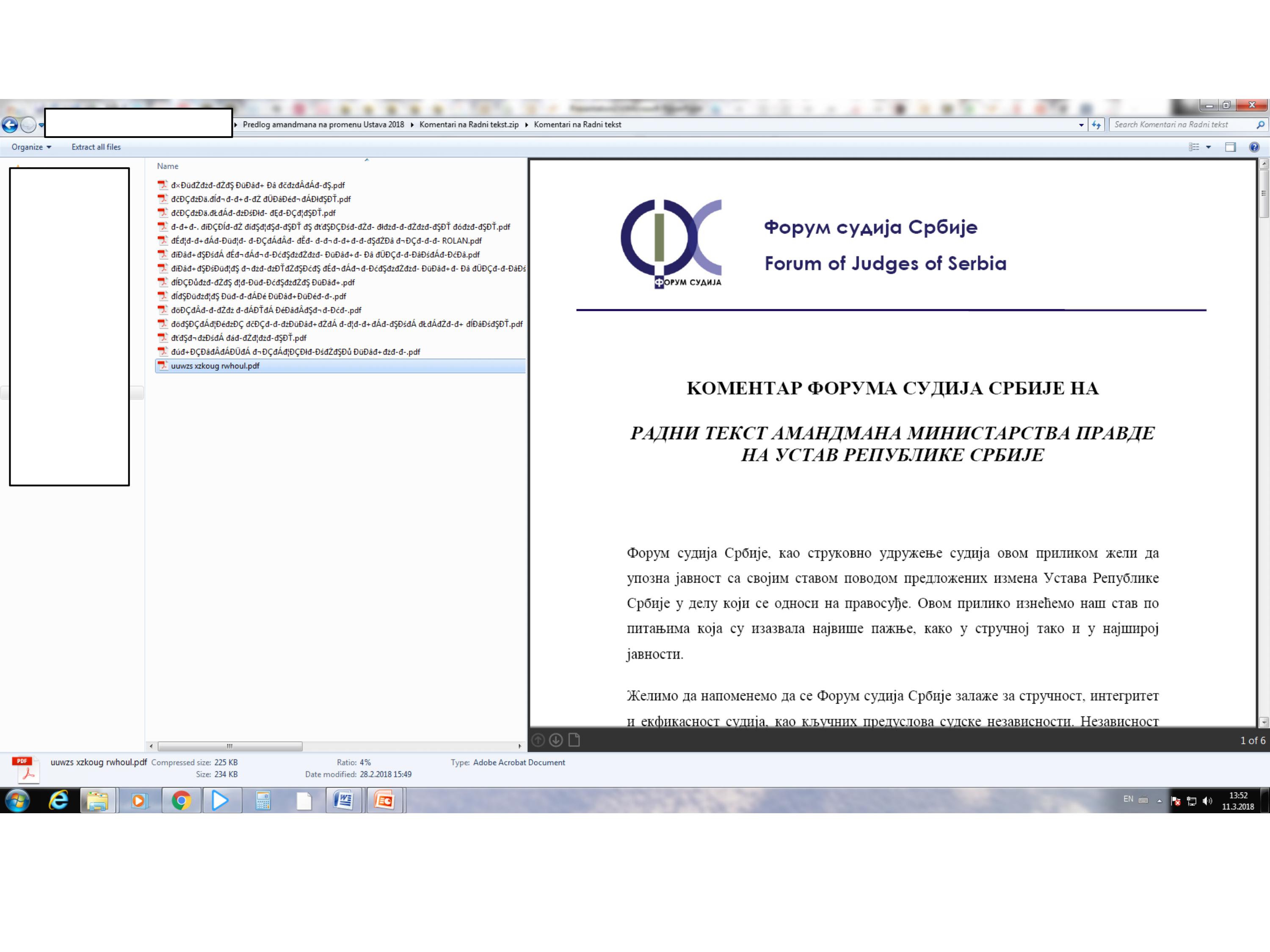Expand the view options dropdown arrow
This screenshot has height=952, width=1270.
(x=1209, y=147)
